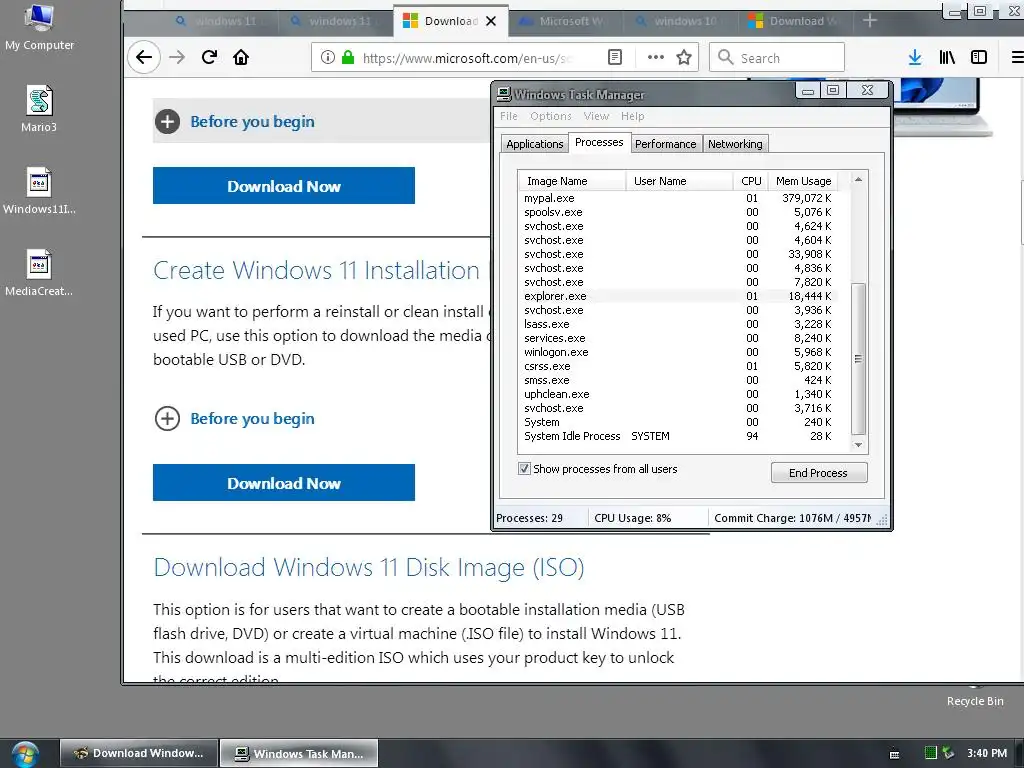1024x768 pixels.
Task: Open the browser home page icon
Action: (241, 57)
